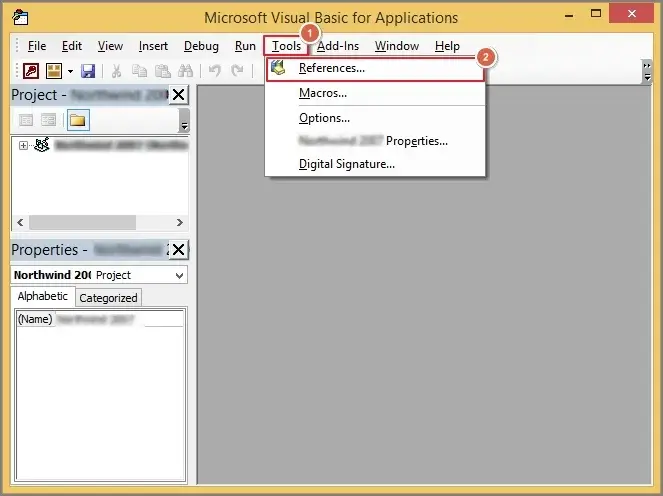Close the Properties panel
663x496 pixels.
[x=178, y=249]
